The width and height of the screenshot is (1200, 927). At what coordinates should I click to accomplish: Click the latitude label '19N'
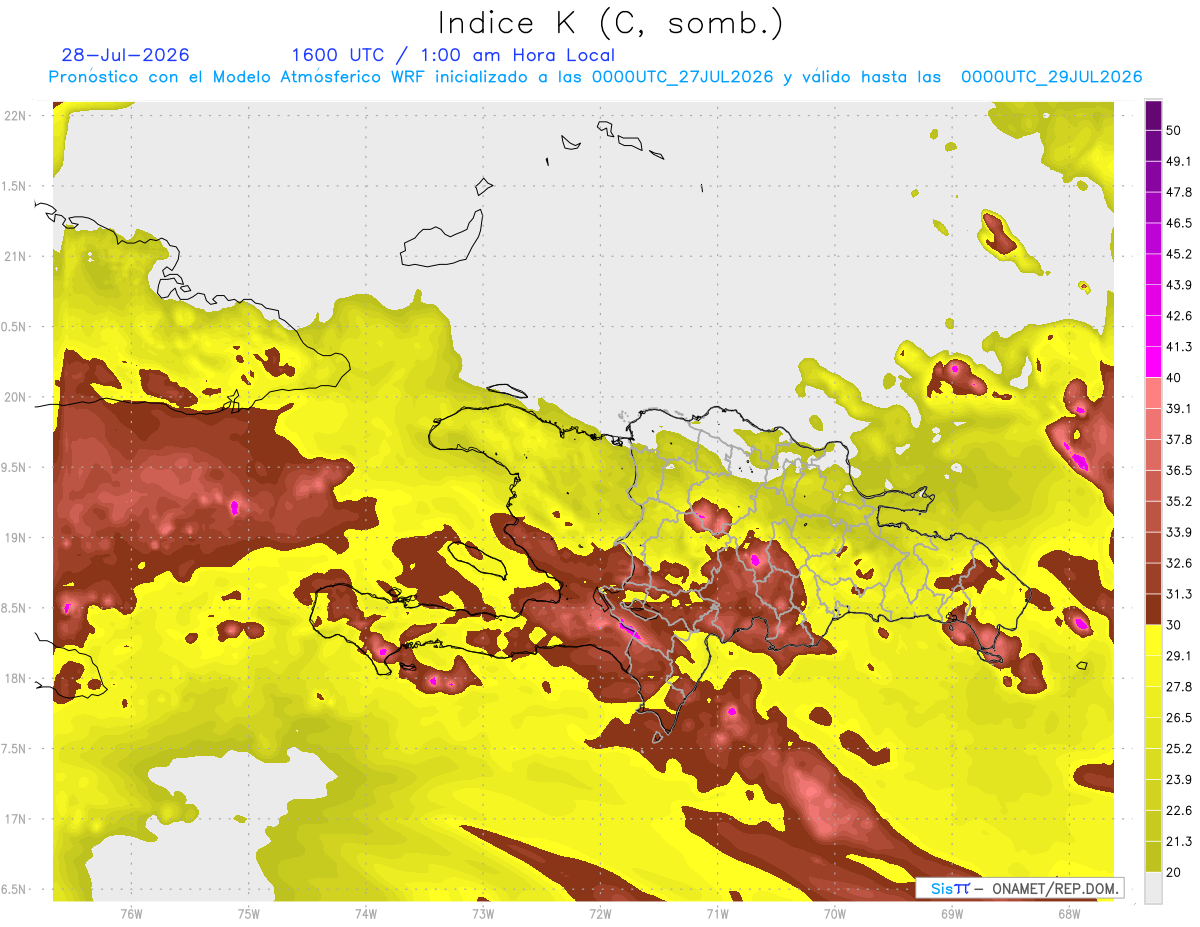point(15,538)
